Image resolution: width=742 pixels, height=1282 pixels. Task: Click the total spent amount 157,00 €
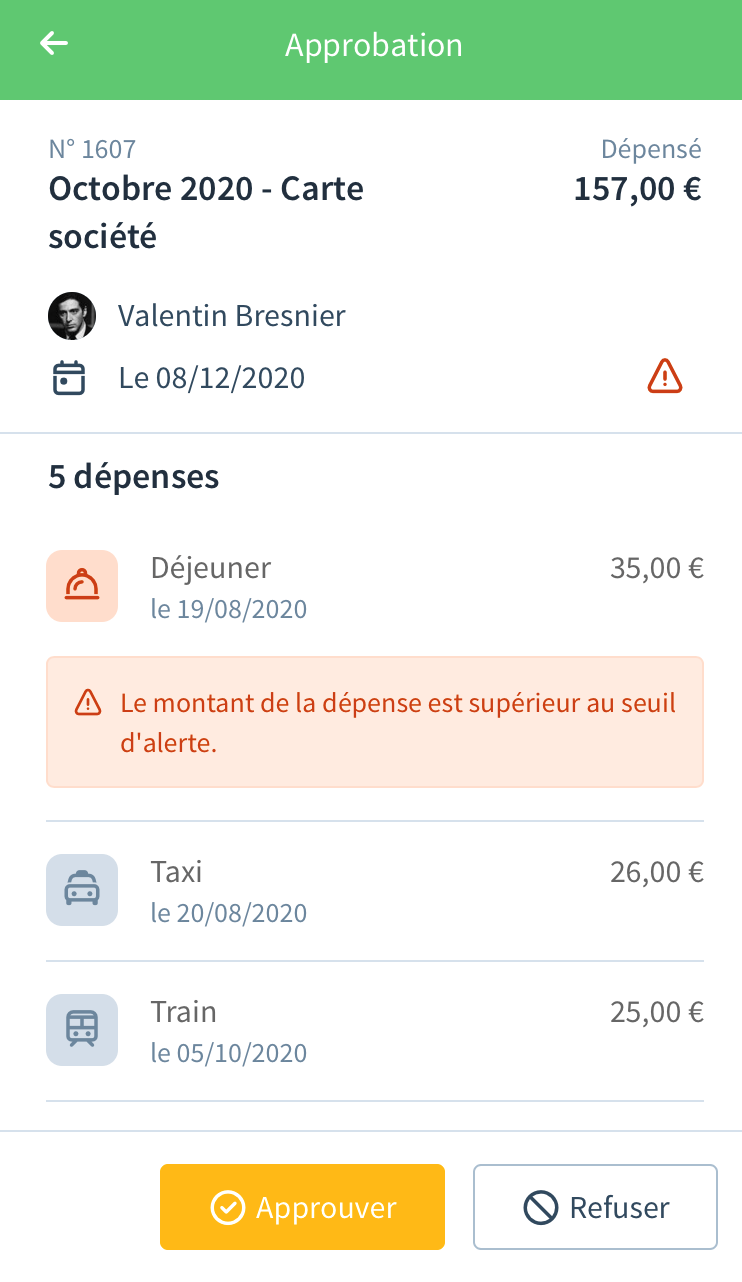point(638,188)
